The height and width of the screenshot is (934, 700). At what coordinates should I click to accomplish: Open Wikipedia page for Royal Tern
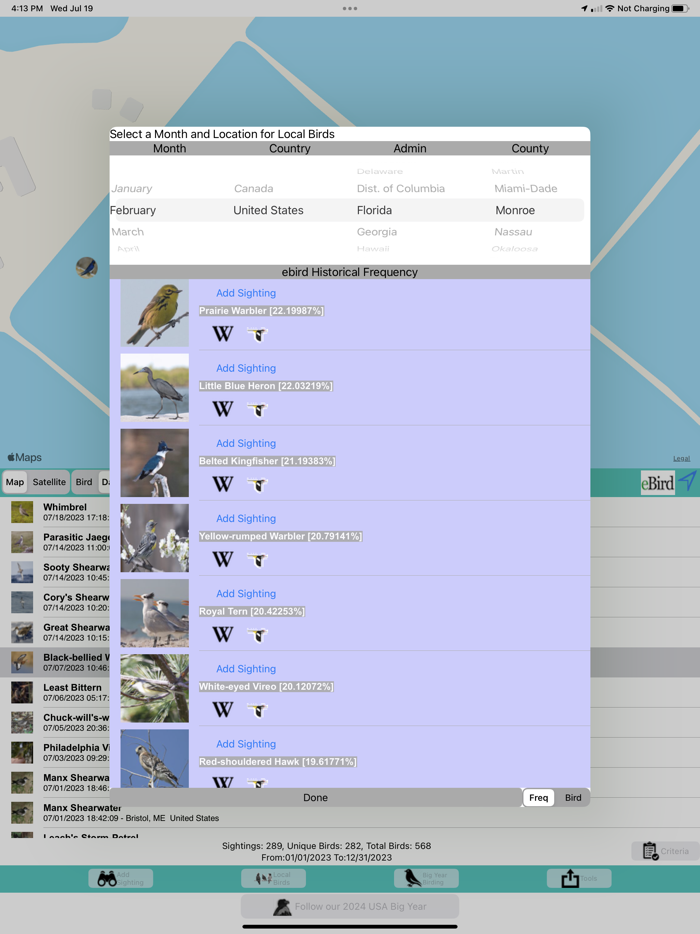coord(223,634)
